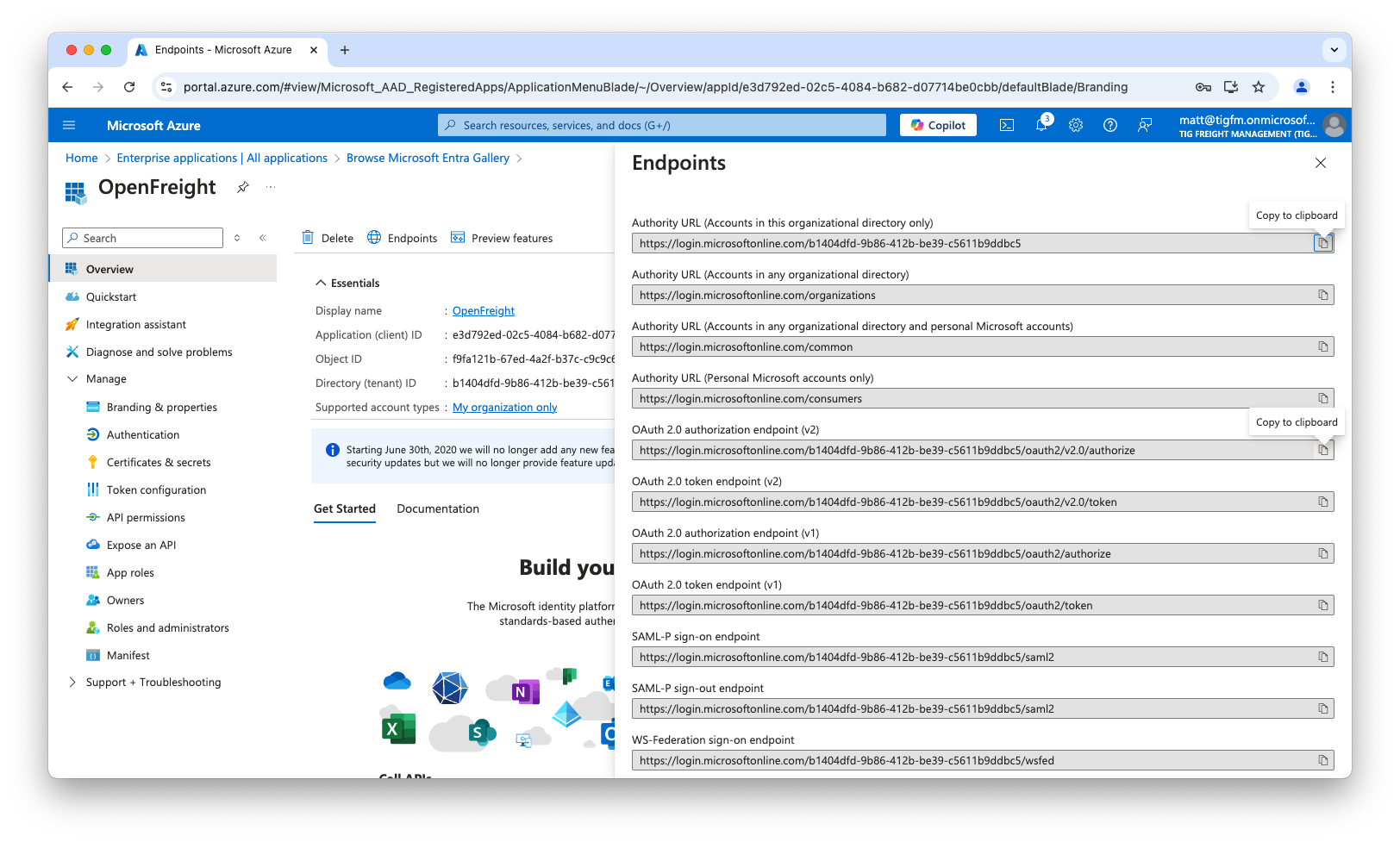Focus the Azure global search bar

click(662, 125)
